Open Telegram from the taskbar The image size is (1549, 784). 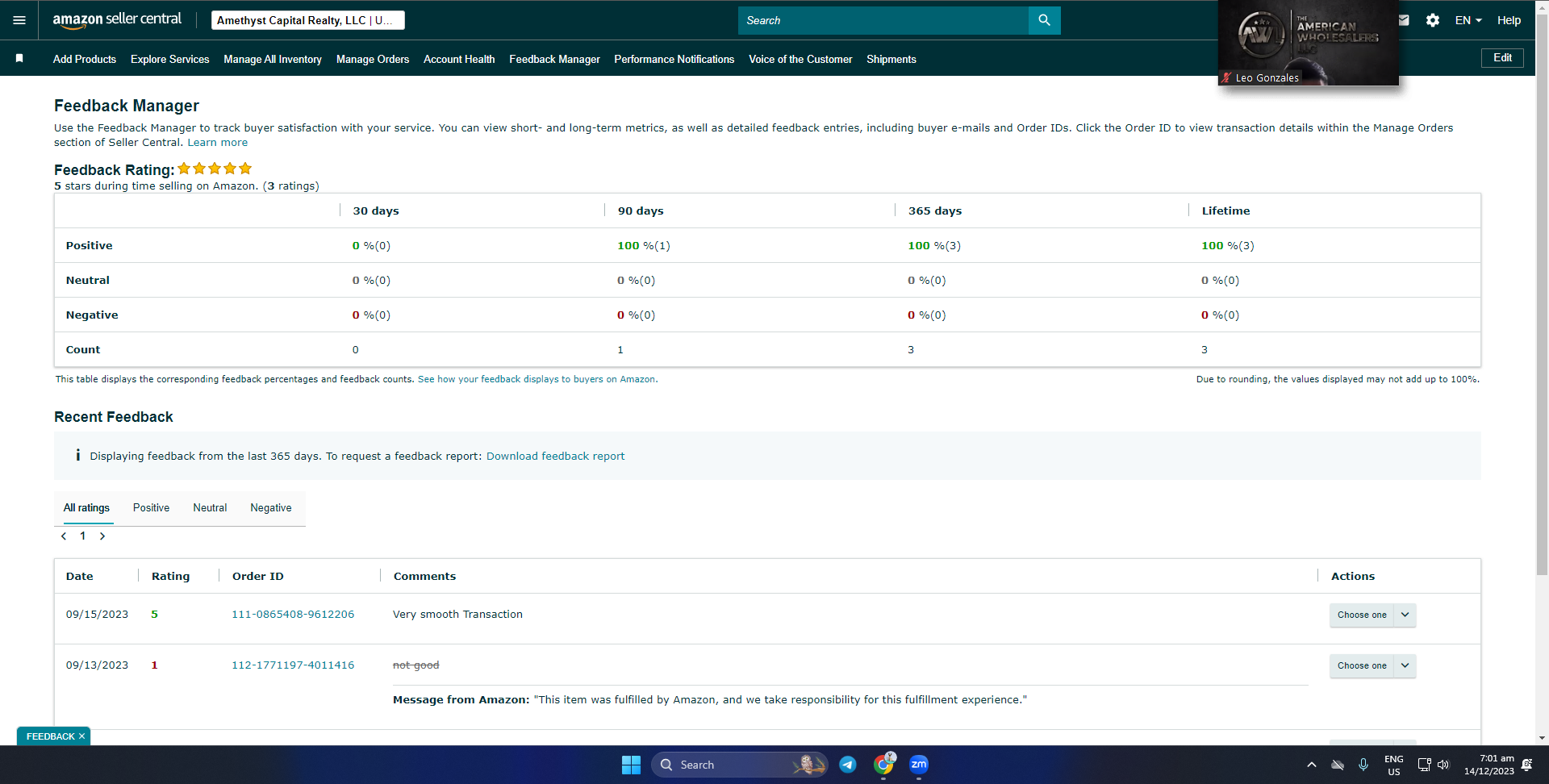848,765
